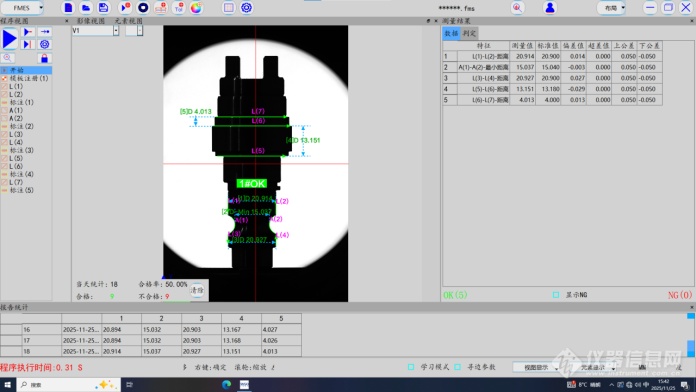Click report row 18 value 13.151
Screen dimensions: 696x392
241,351
